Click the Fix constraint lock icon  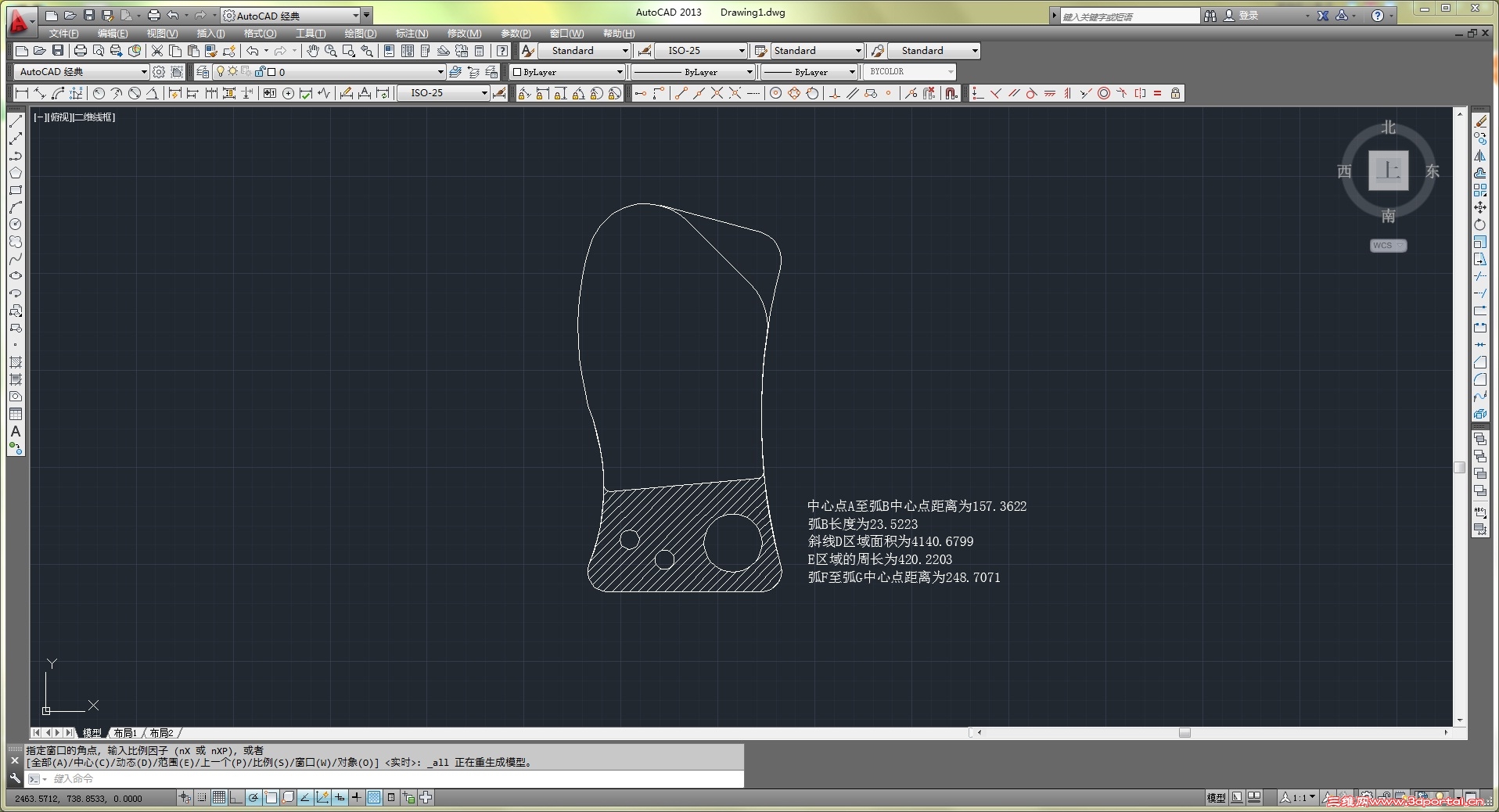1175,93
